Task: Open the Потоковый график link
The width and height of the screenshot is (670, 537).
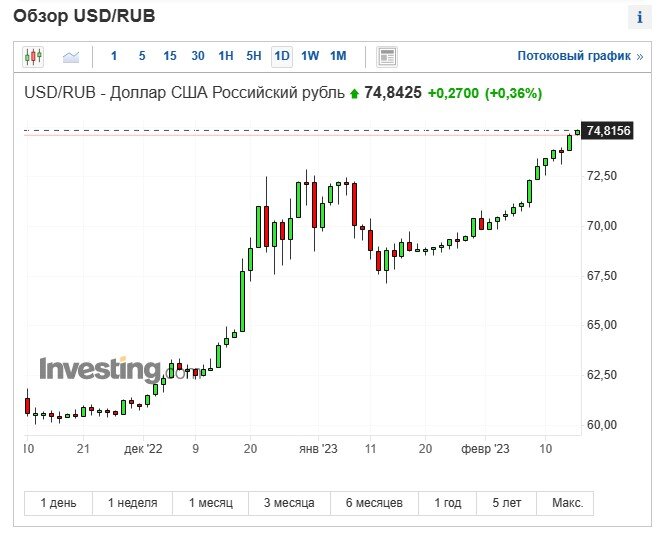Action: (580, 56)
